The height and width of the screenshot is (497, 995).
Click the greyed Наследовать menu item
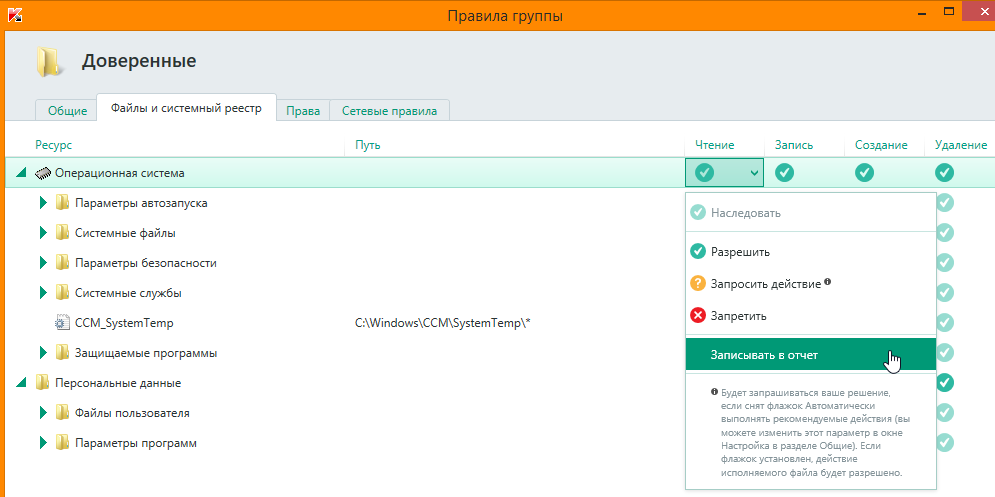tap(811, 213)
